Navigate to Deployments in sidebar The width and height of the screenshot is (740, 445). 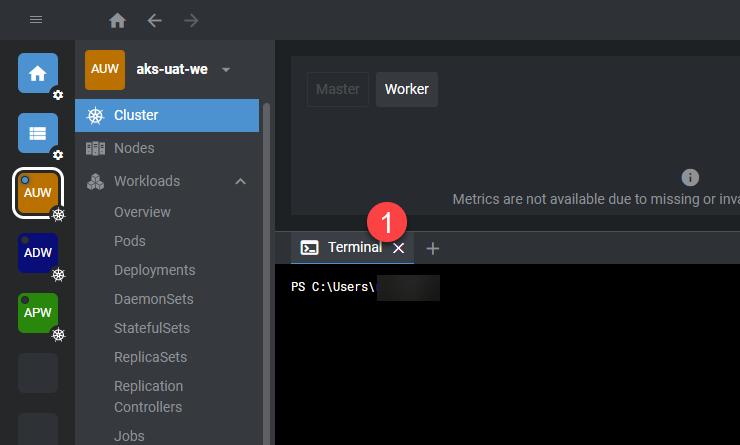(154, 270)
